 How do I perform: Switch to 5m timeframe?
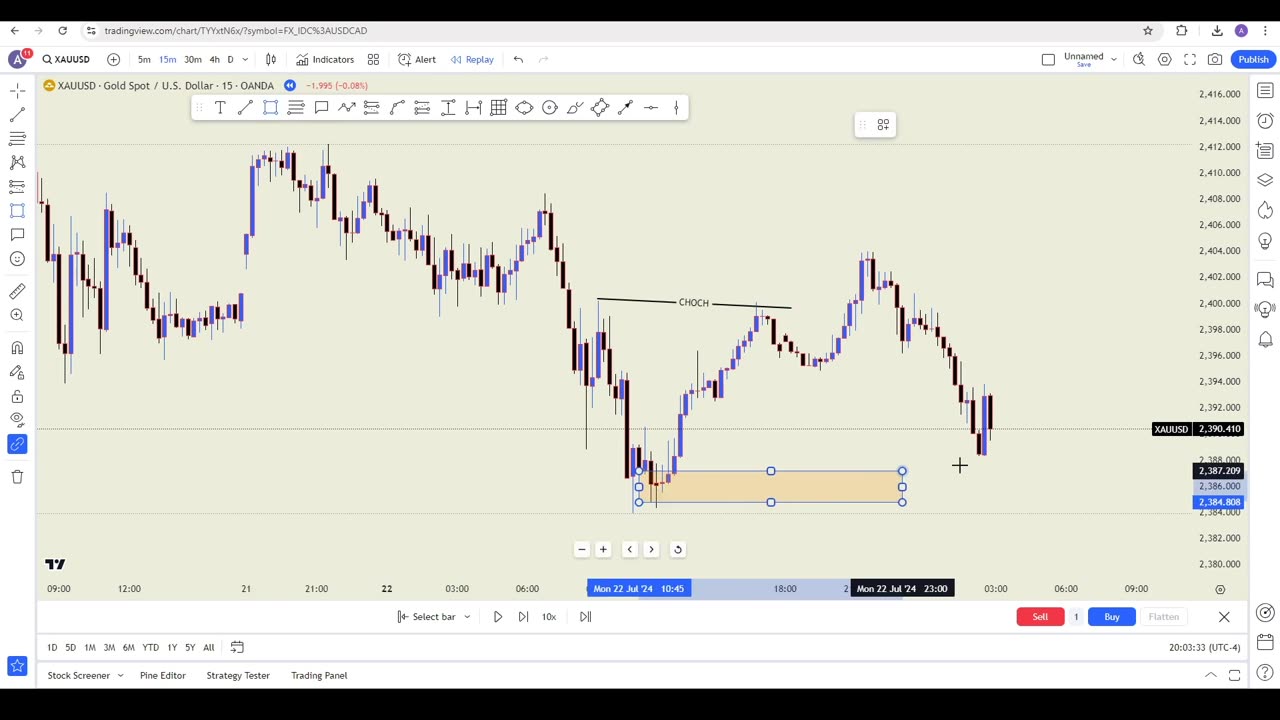click(144, 59)
